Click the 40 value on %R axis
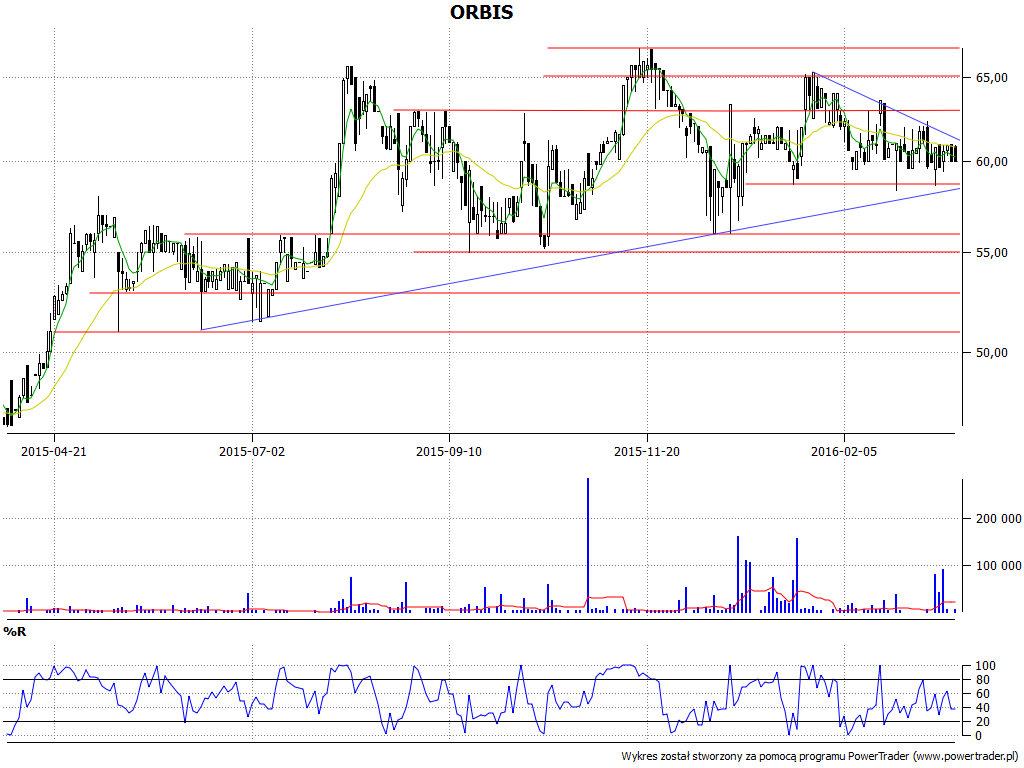 [x=983, y=708]
